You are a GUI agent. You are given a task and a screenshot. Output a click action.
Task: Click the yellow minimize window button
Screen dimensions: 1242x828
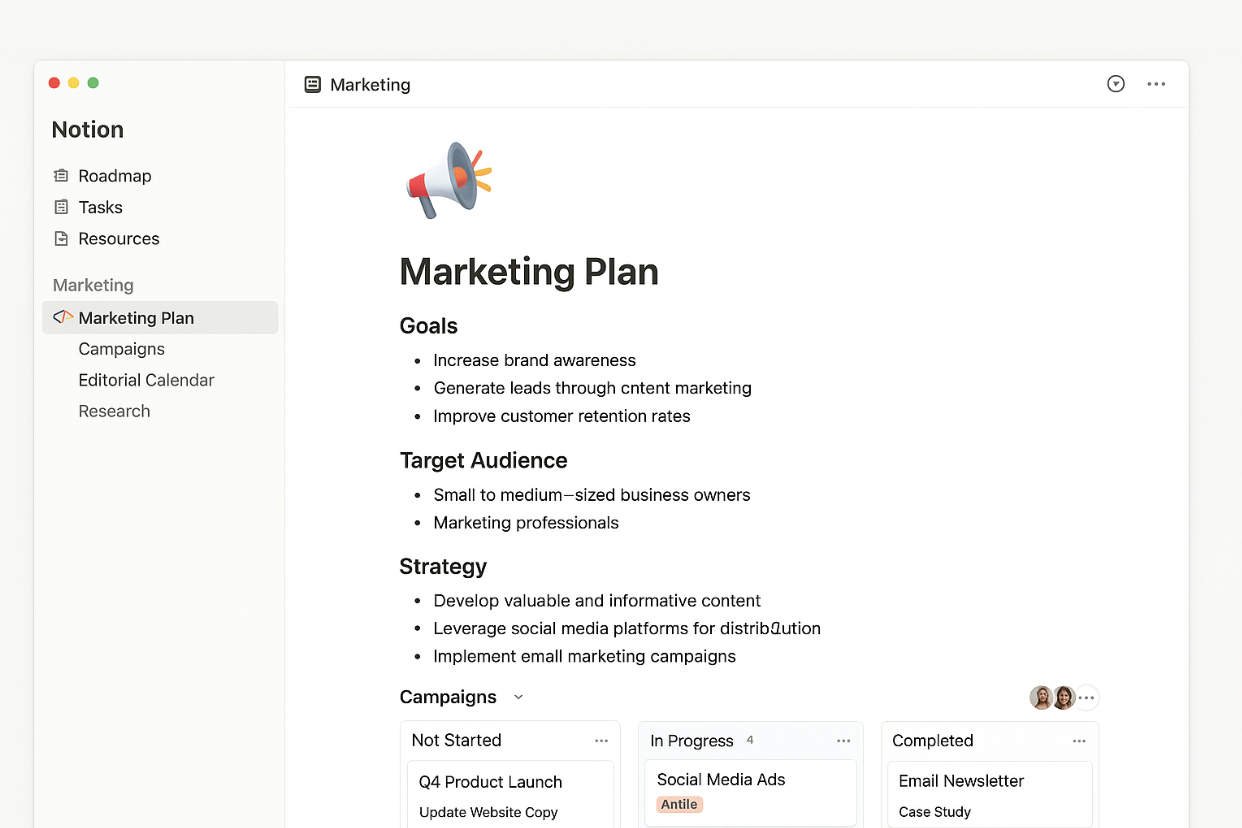[x=73, y=83]
